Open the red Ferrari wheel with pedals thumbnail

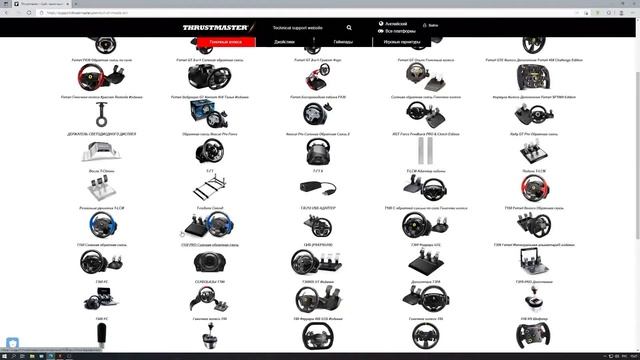point(102,77)
